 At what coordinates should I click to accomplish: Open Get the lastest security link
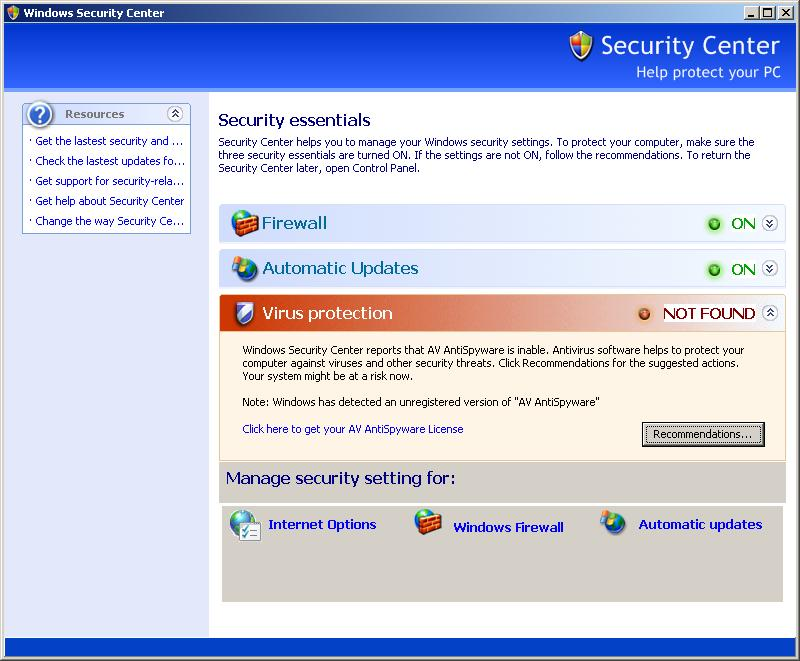pos(109,141)
